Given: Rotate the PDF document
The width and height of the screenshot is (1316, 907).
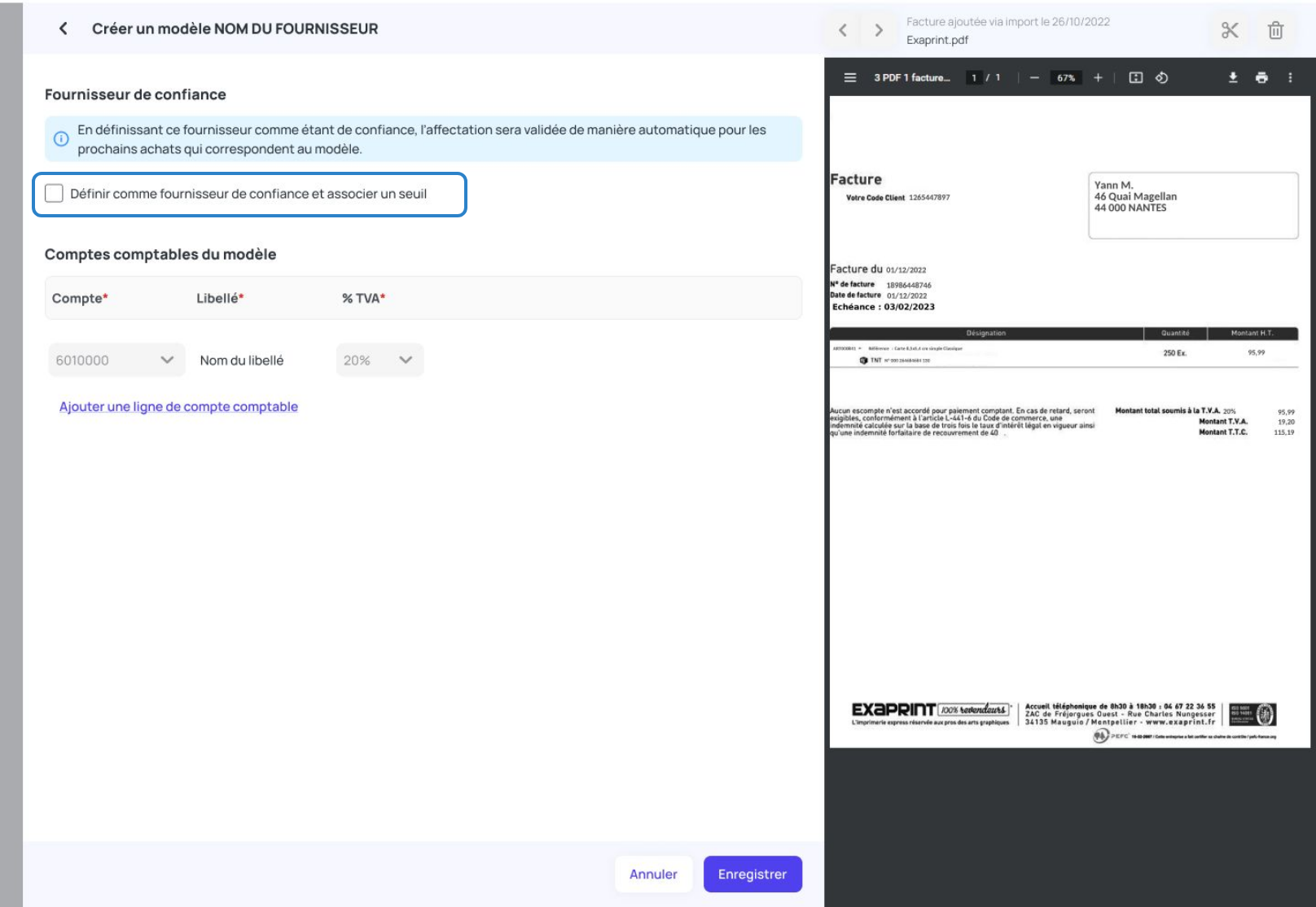Looking at the screenshot, I should coord(1162,77).
